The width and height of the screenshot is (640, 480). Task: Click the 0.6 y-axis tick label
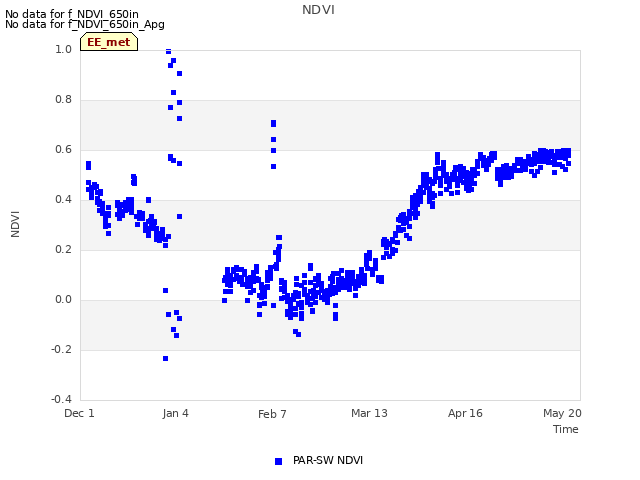(63, 149)
